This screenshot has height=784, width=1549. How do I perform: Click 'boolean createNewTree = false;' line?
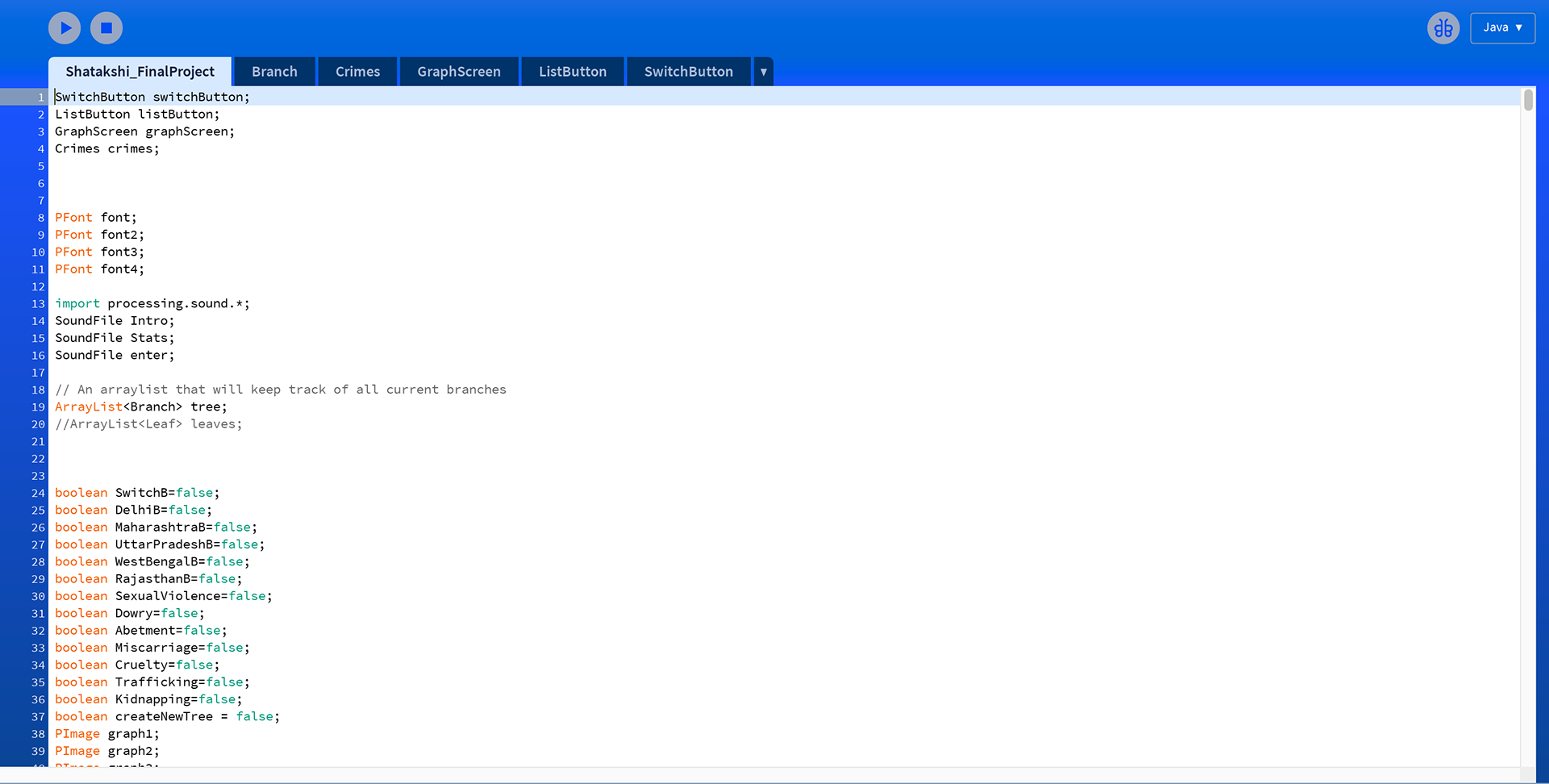[168, 716]
